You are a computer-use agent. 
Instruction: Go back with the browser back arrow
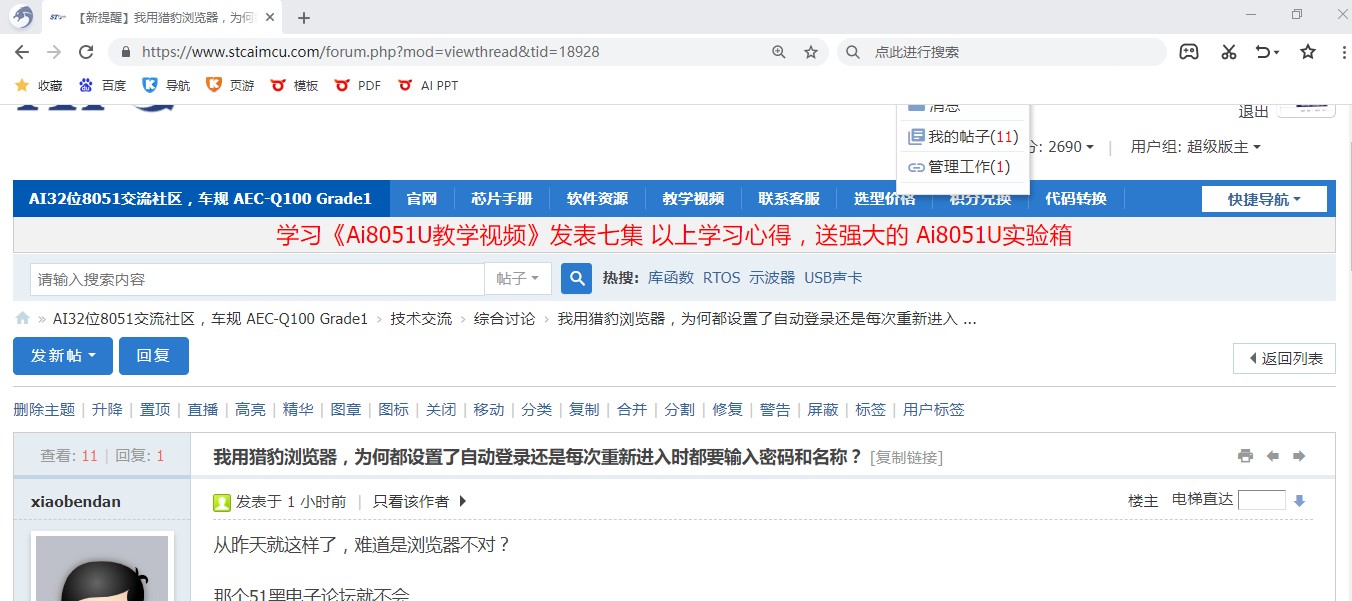pyautogui.click(x=22, y=52)
